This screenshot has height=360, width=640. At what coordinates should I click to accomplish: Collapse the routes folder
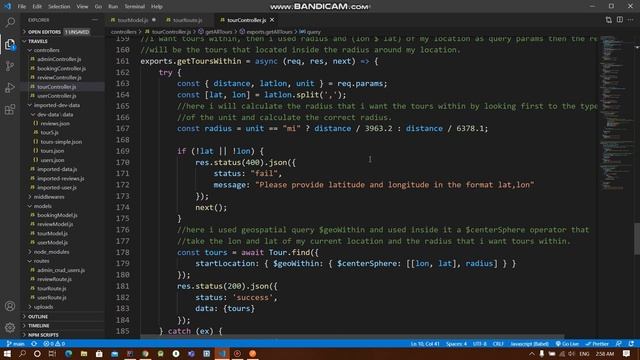(x=41, y=261)
